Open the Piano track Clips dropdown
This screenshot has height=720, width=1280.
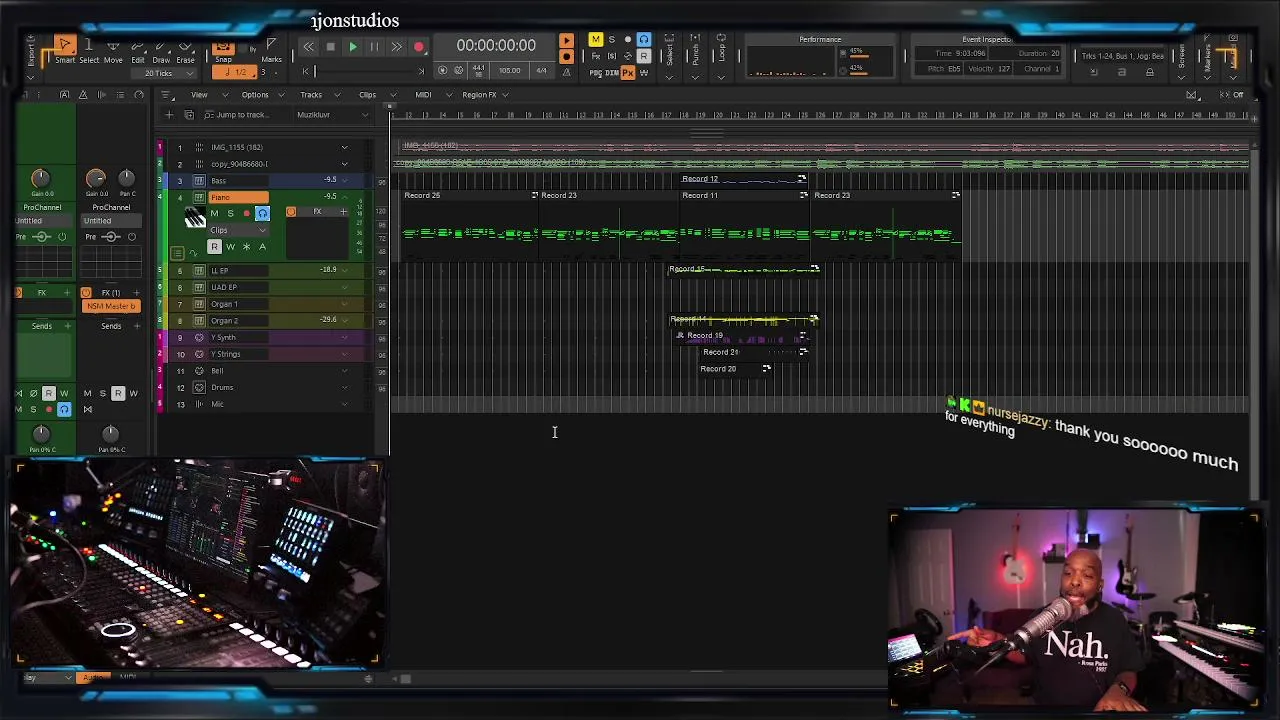(238, 230)
